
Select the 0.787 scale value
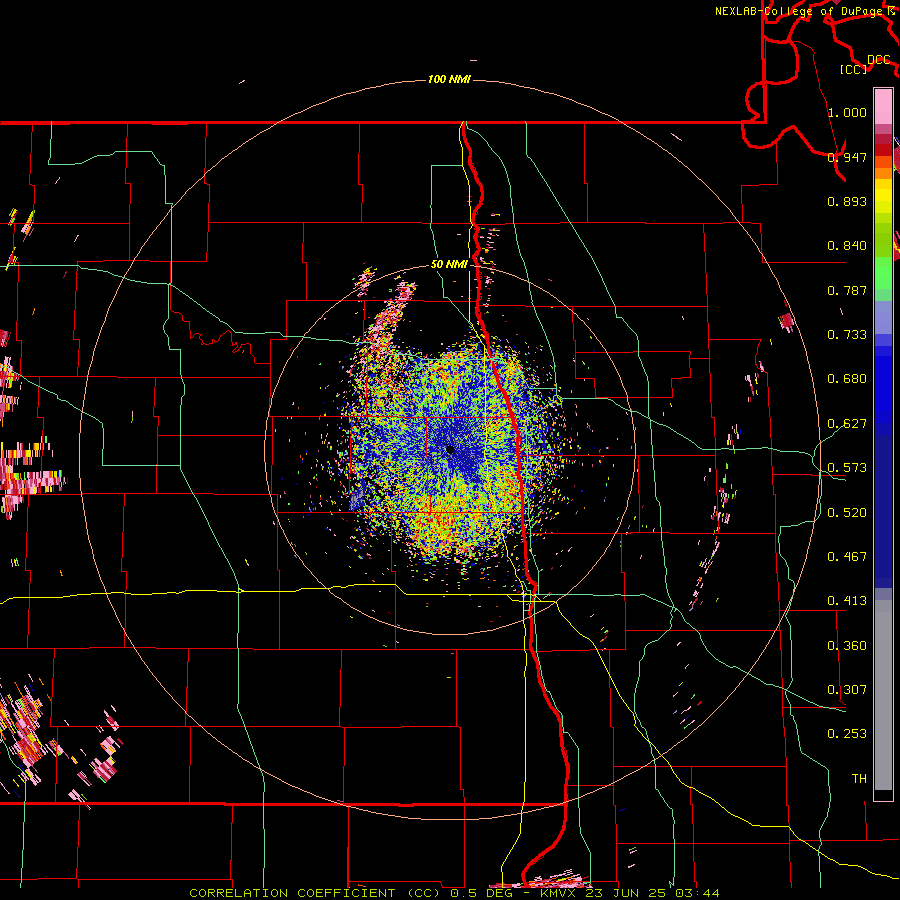click(847, 290)
